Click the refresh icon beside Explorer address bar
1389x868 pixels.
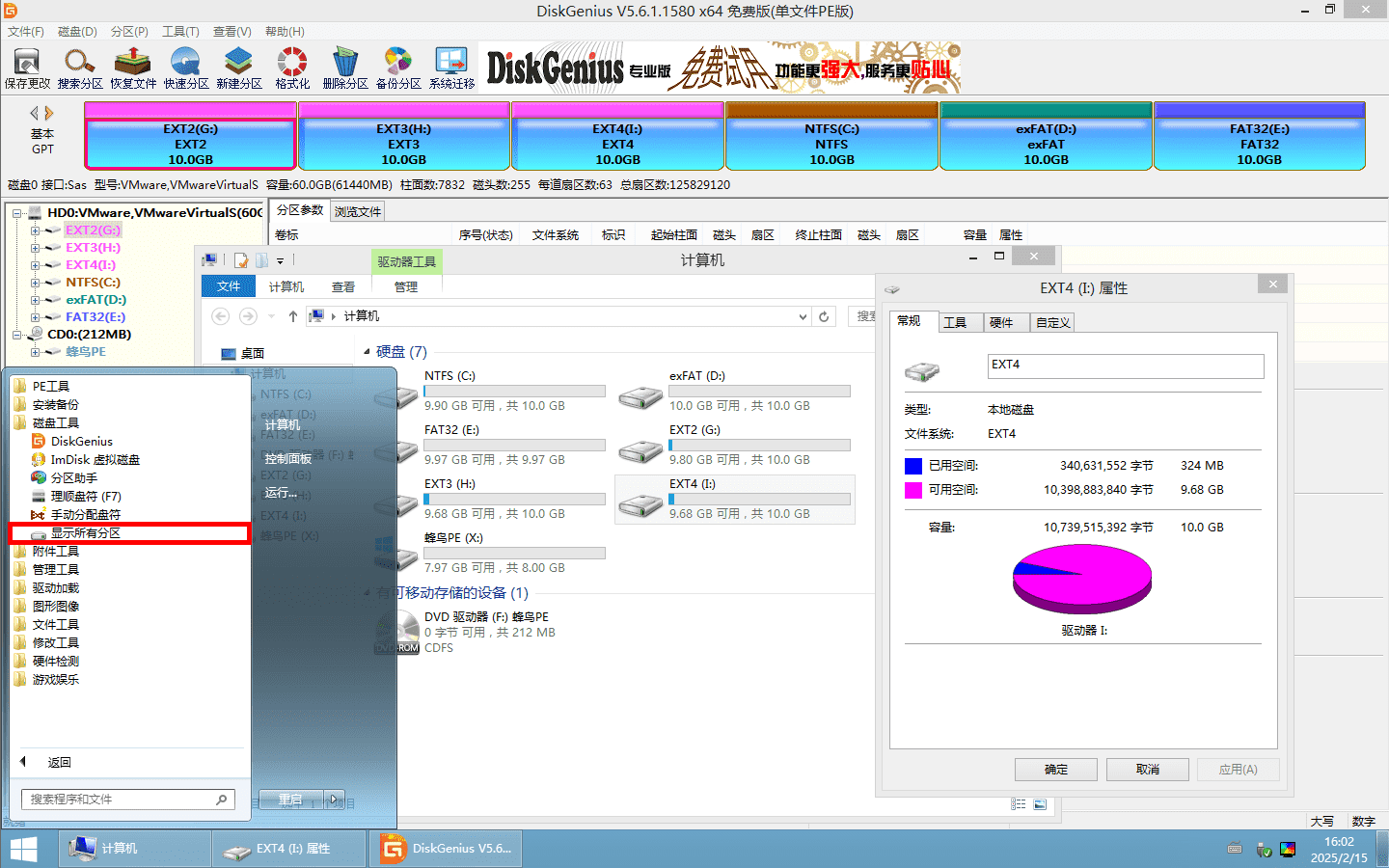[824, 316]
